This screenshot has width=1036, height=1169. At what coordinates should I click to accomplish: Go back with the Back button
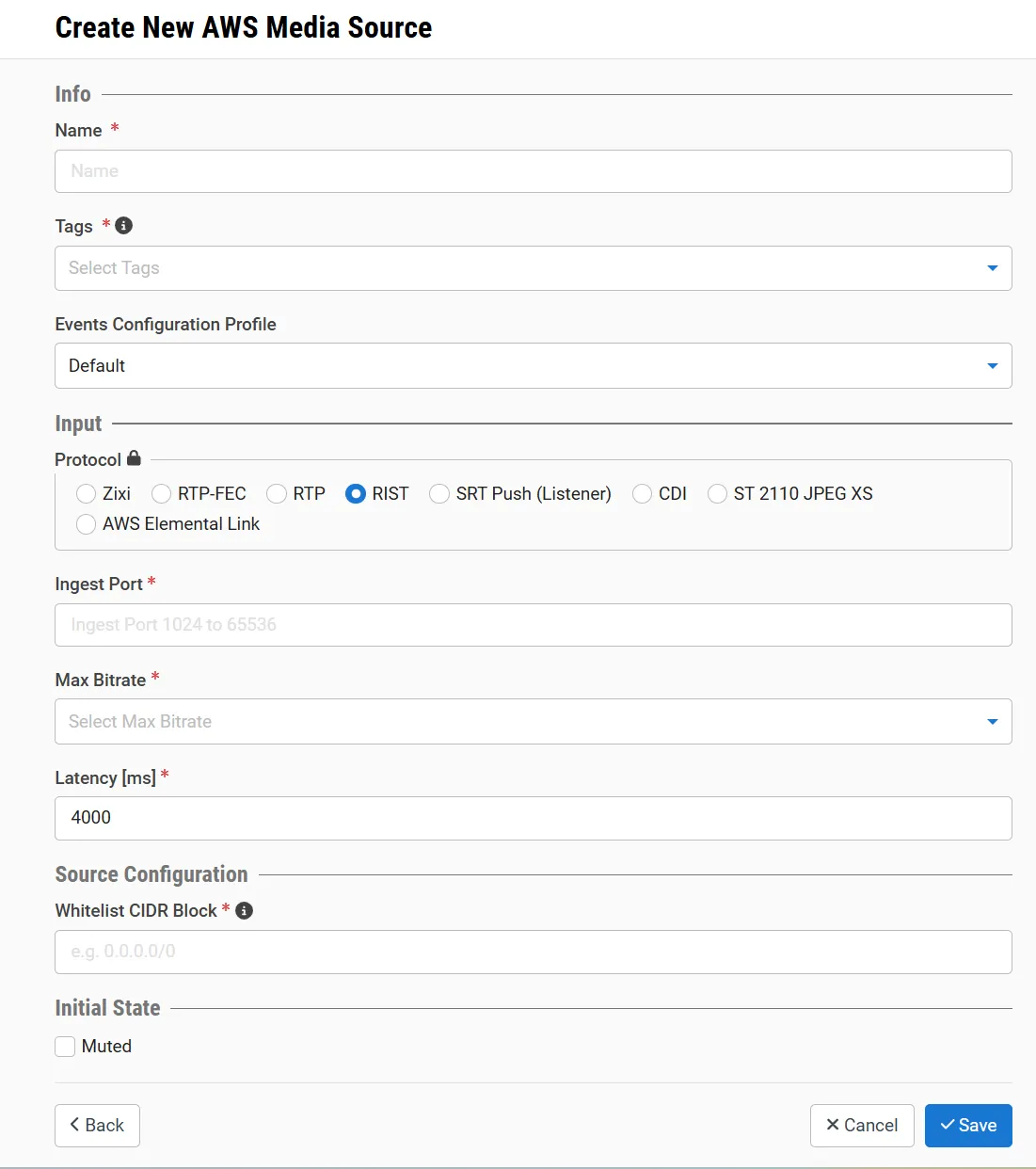tap(98, 1126)
